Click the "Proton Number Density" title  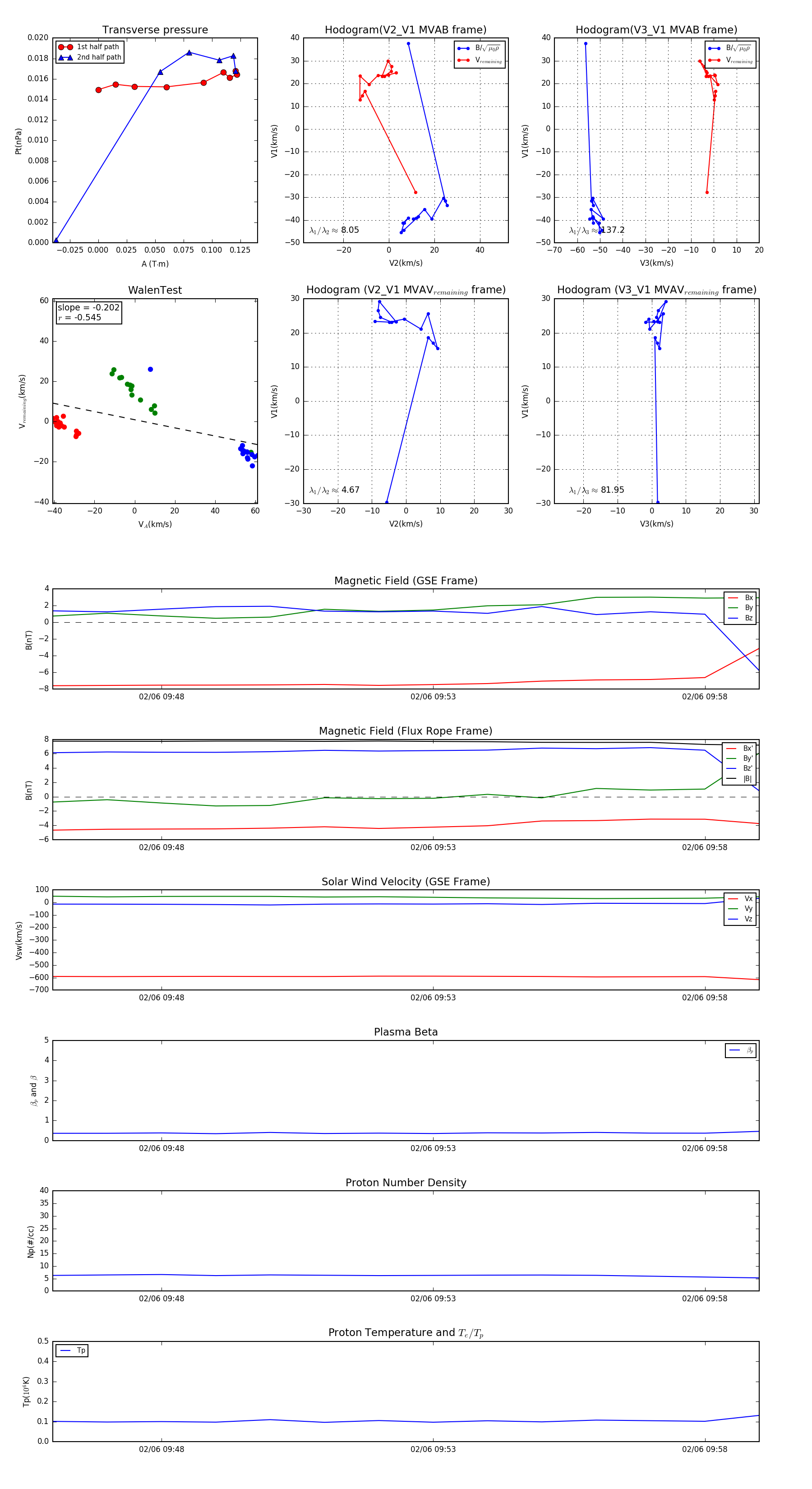pyautogui.click(x=406, y=1183)
